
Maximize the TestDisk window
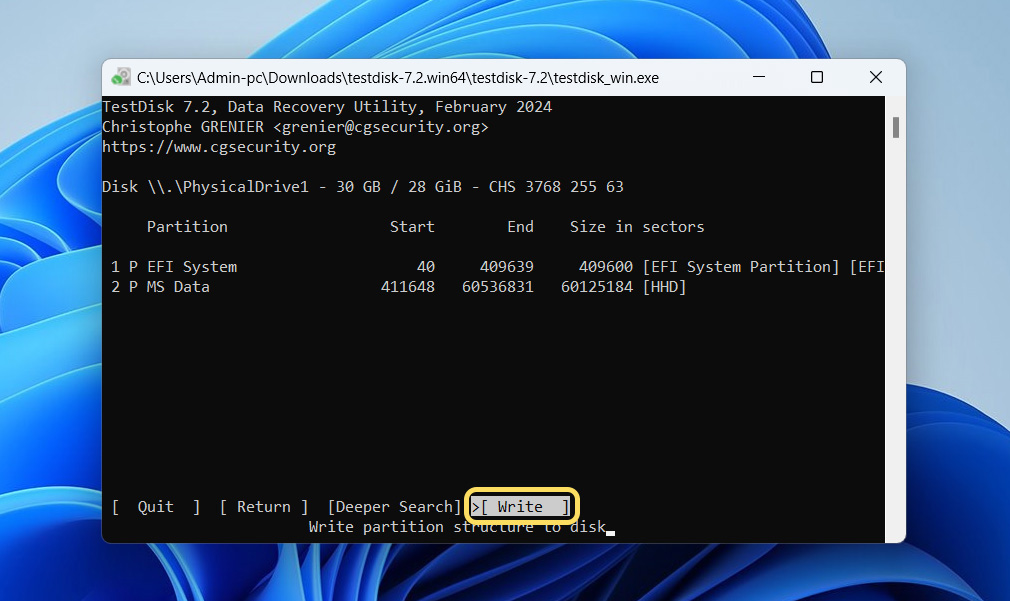pos(817,77)
